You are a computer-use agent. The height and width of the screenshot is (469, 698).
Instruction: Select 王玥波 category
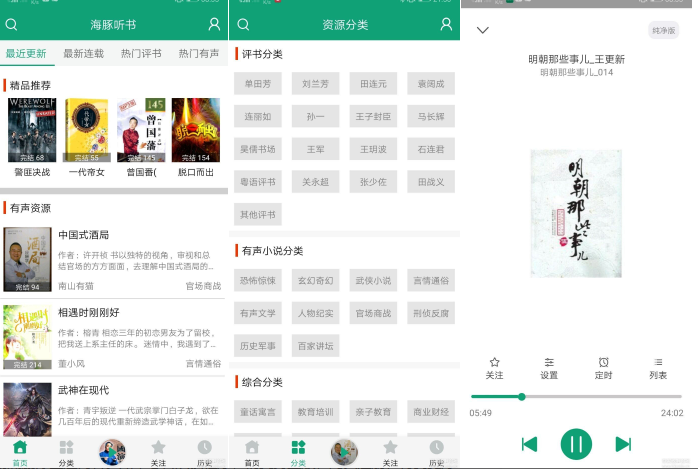pyautogui.click(x=373, y=149)
